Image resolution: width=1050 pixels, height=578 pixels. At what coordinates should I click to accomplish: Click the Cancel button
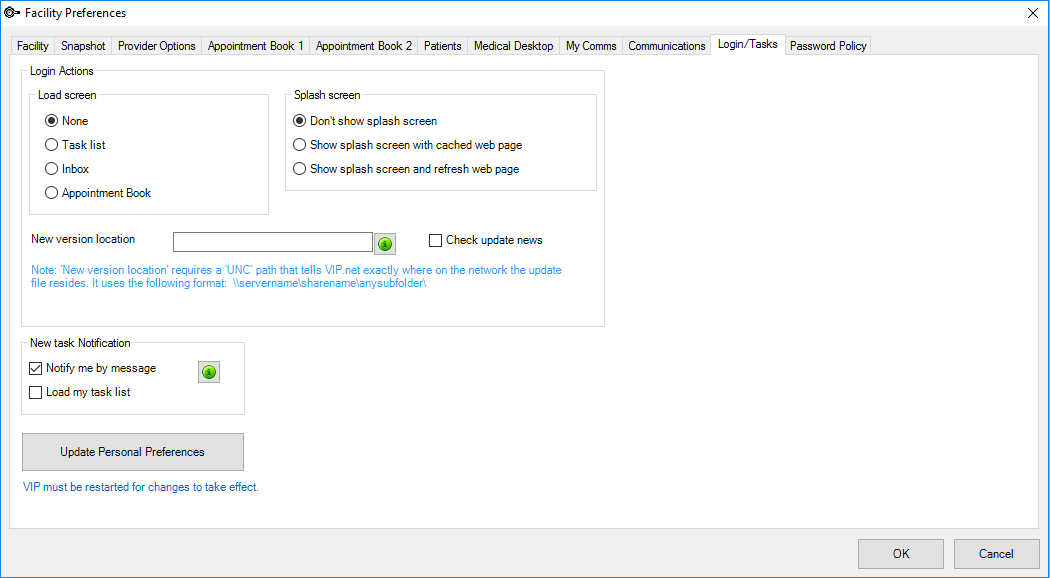(996, 554)
